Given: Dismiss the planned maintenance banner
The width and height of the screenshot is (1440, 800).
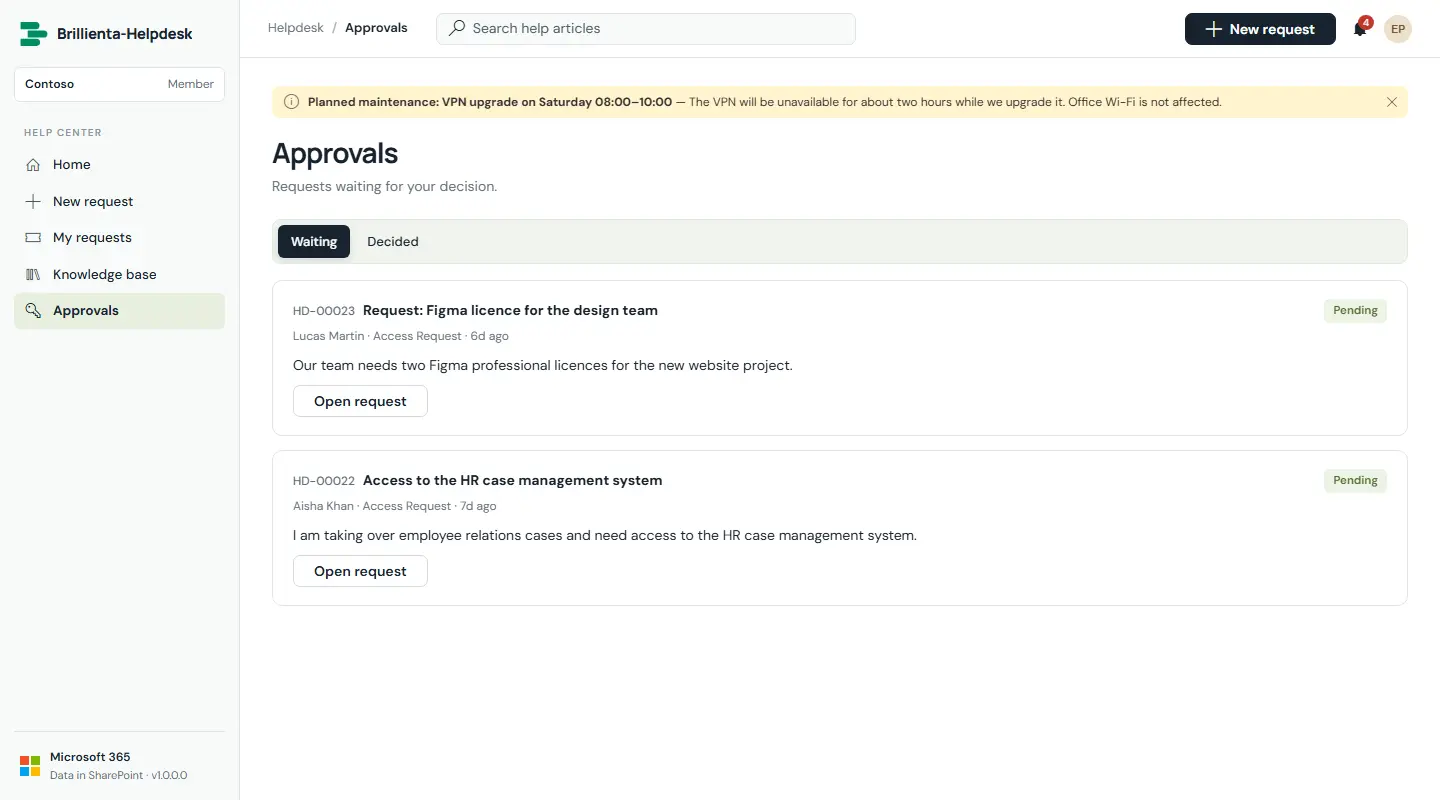Looking at the screenshot, I should tap(1392, 102).
